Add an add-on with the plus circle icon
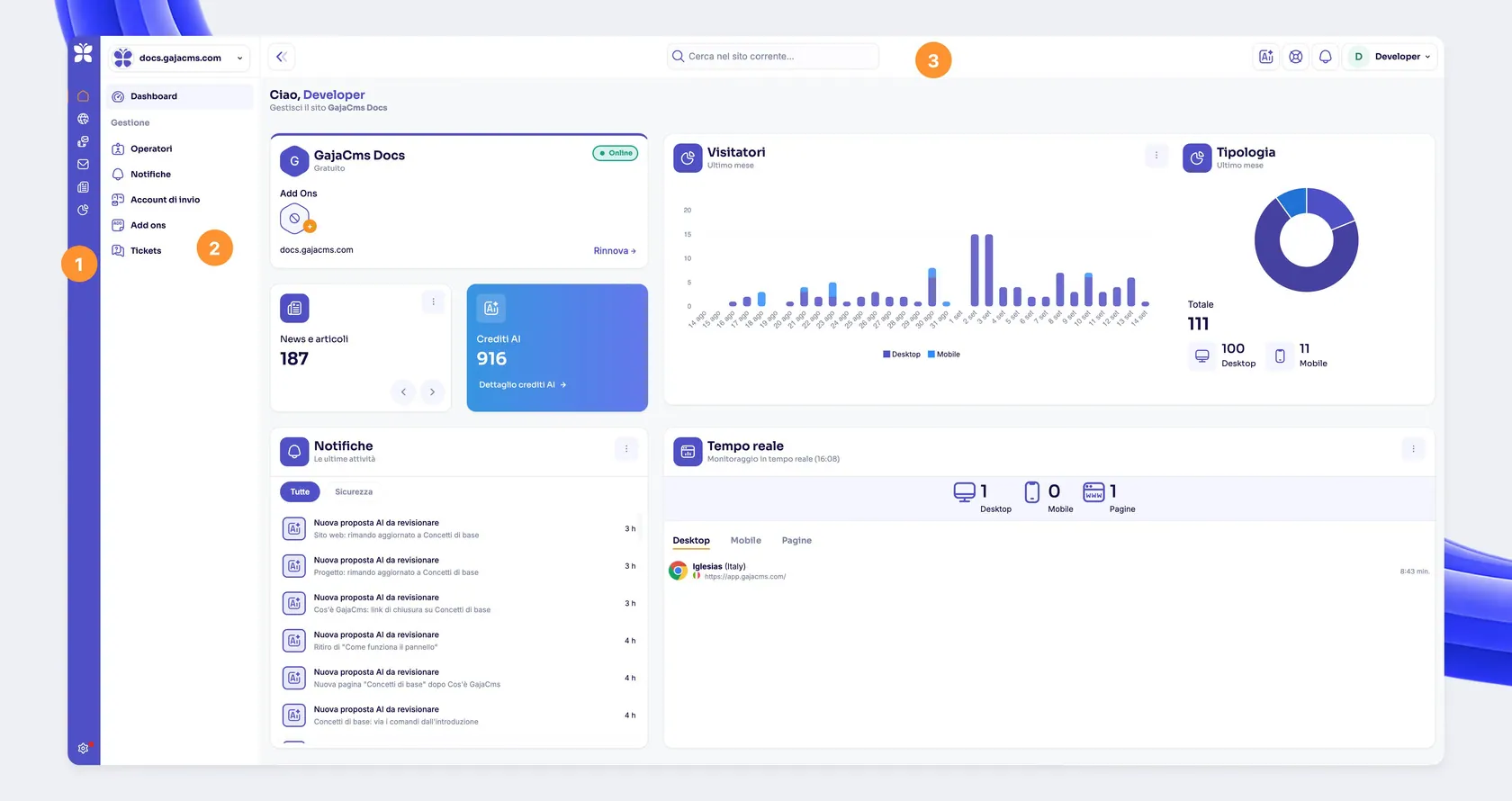 pos(310,227)
